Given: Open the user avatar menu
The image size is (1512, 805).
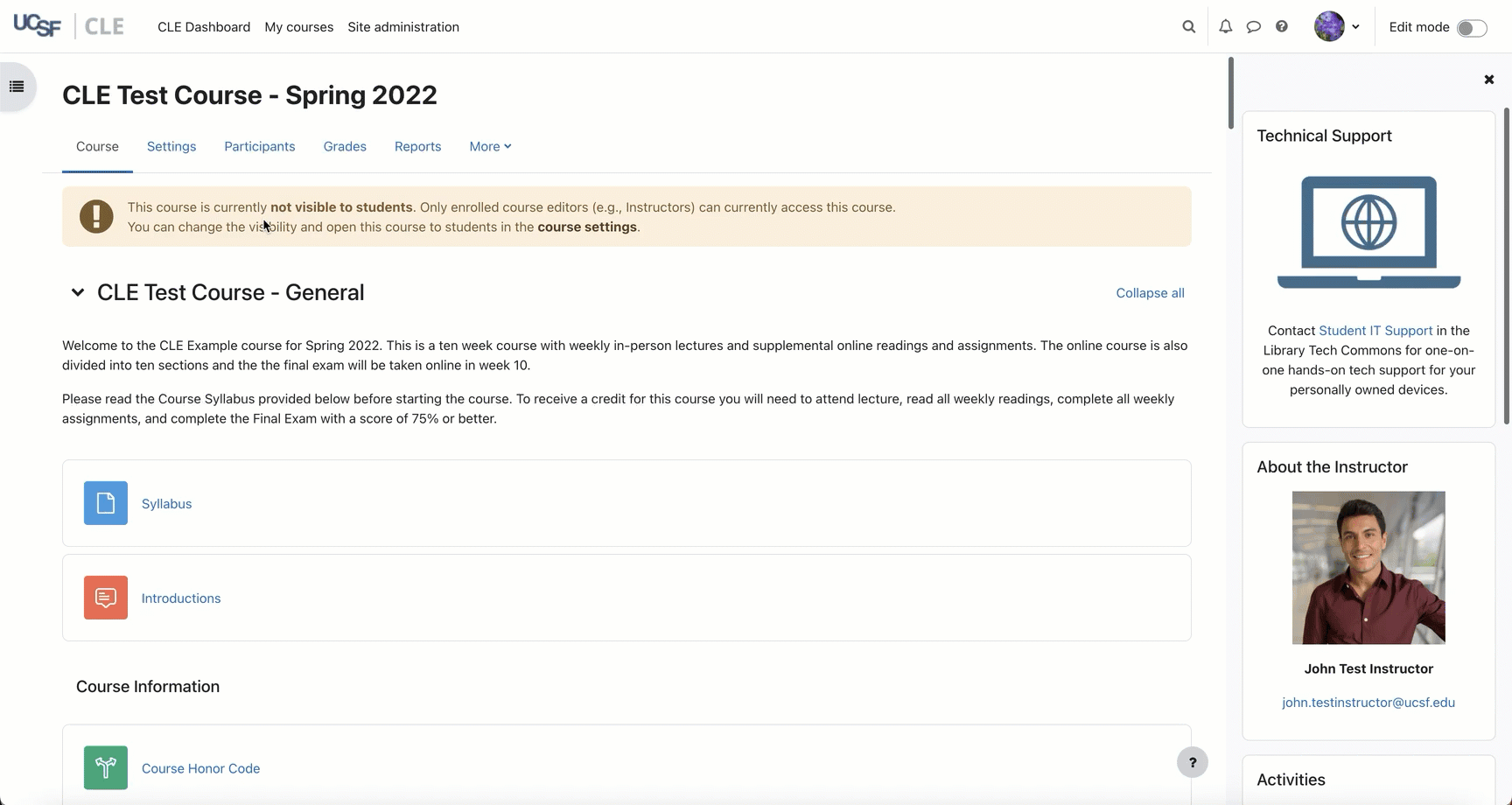Looking at the screenshot, I should click(x=1337, y=26).
